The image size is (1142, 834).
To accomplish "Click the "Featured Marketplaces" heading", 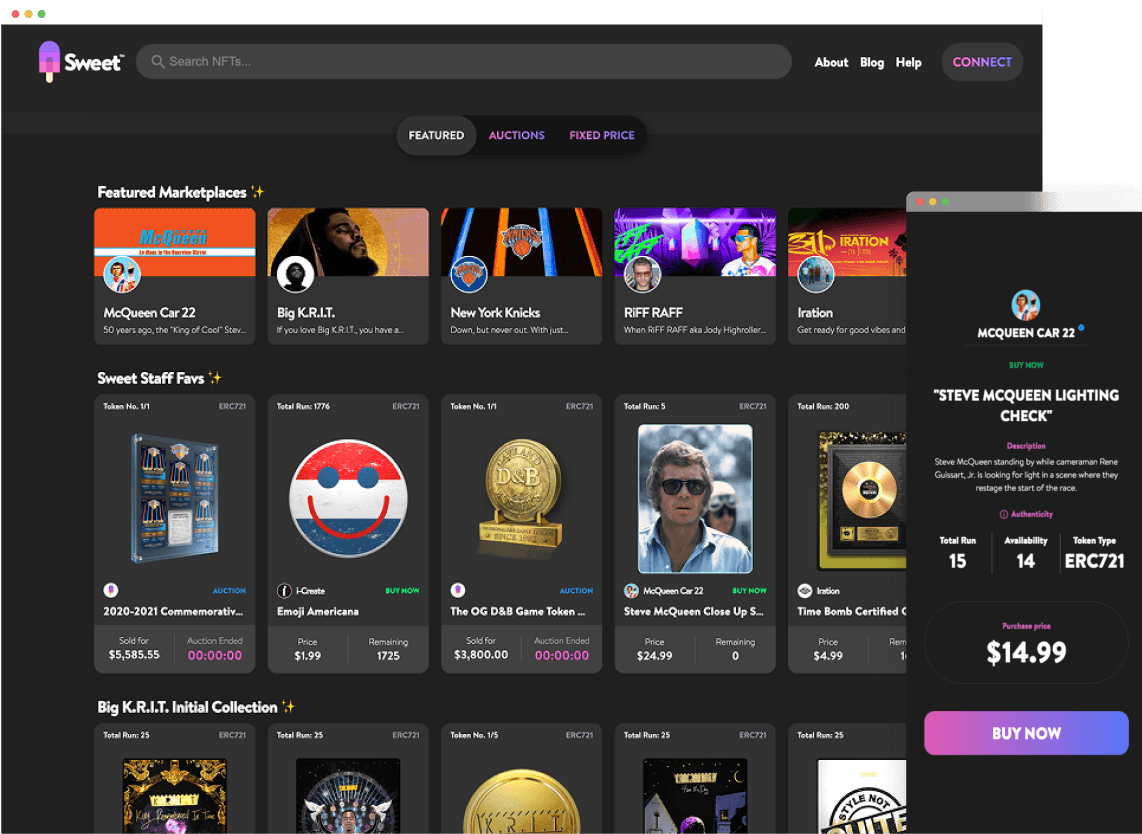I will pos(172,192).
